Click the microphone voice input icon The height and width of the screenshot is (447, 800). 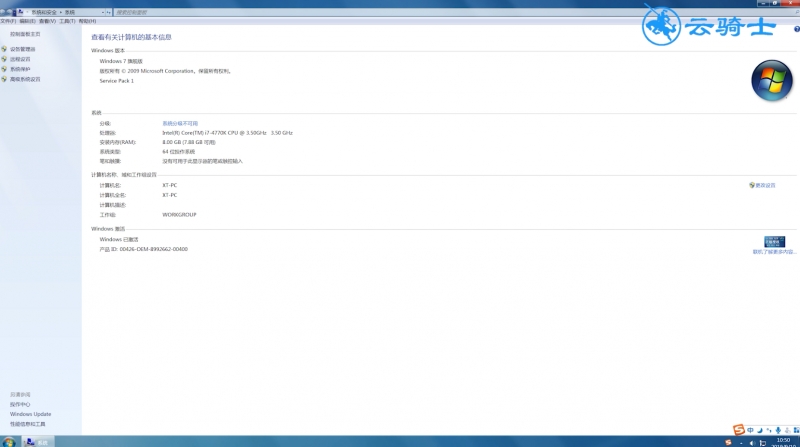[x=778, y=430]
